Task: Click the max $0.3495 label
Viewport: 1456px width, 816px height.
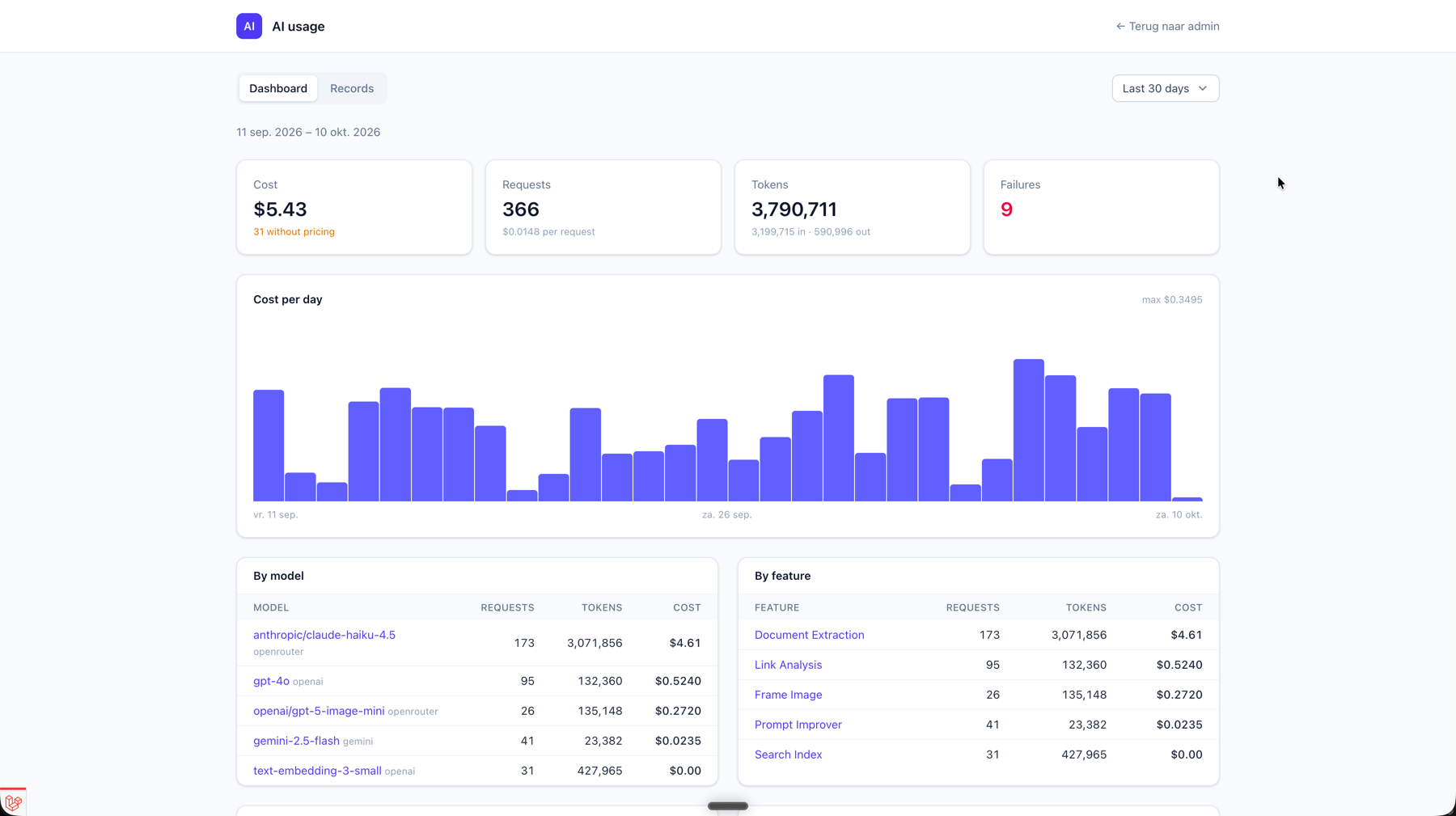Action: 1172,299
